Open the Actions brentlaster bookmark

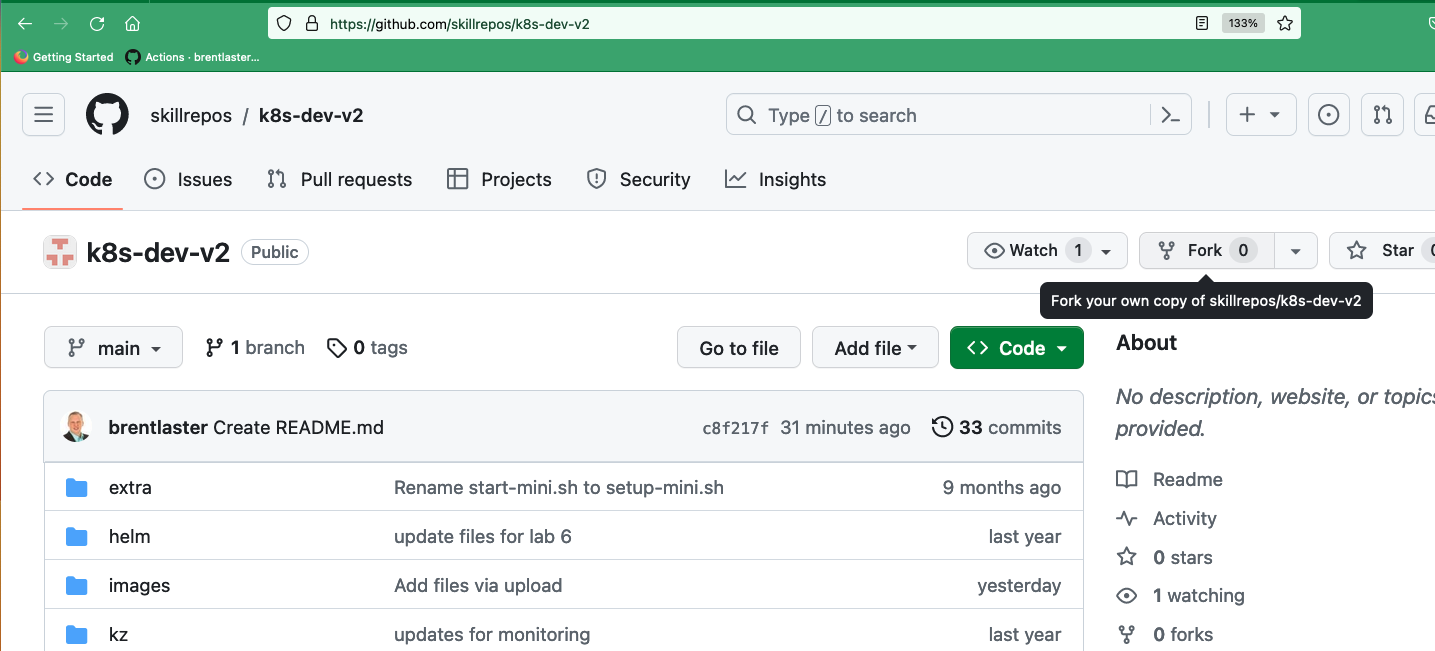tap(192, 57)
